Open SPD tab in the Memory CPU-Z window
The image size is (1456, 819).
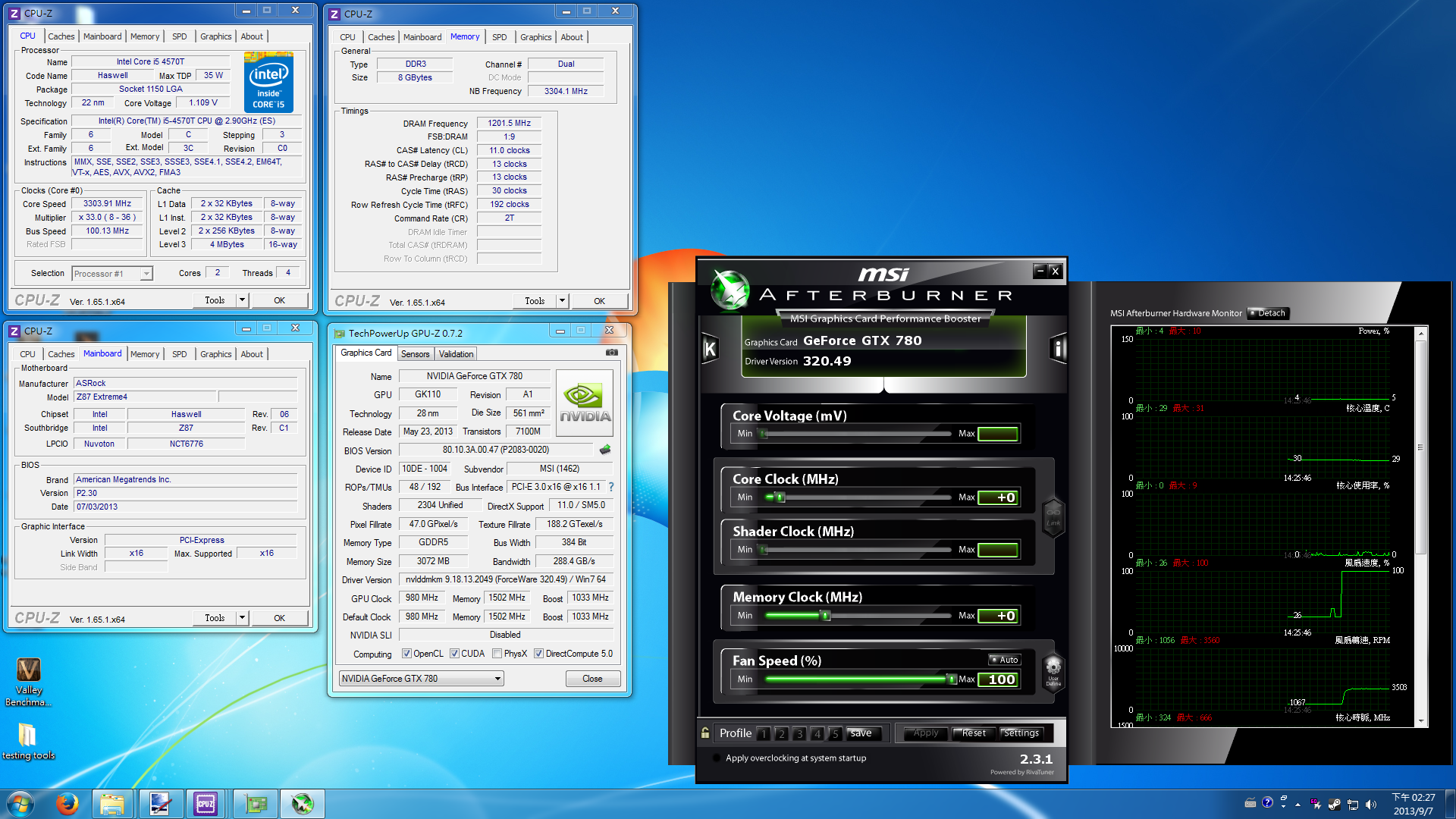tap(499, 37)
